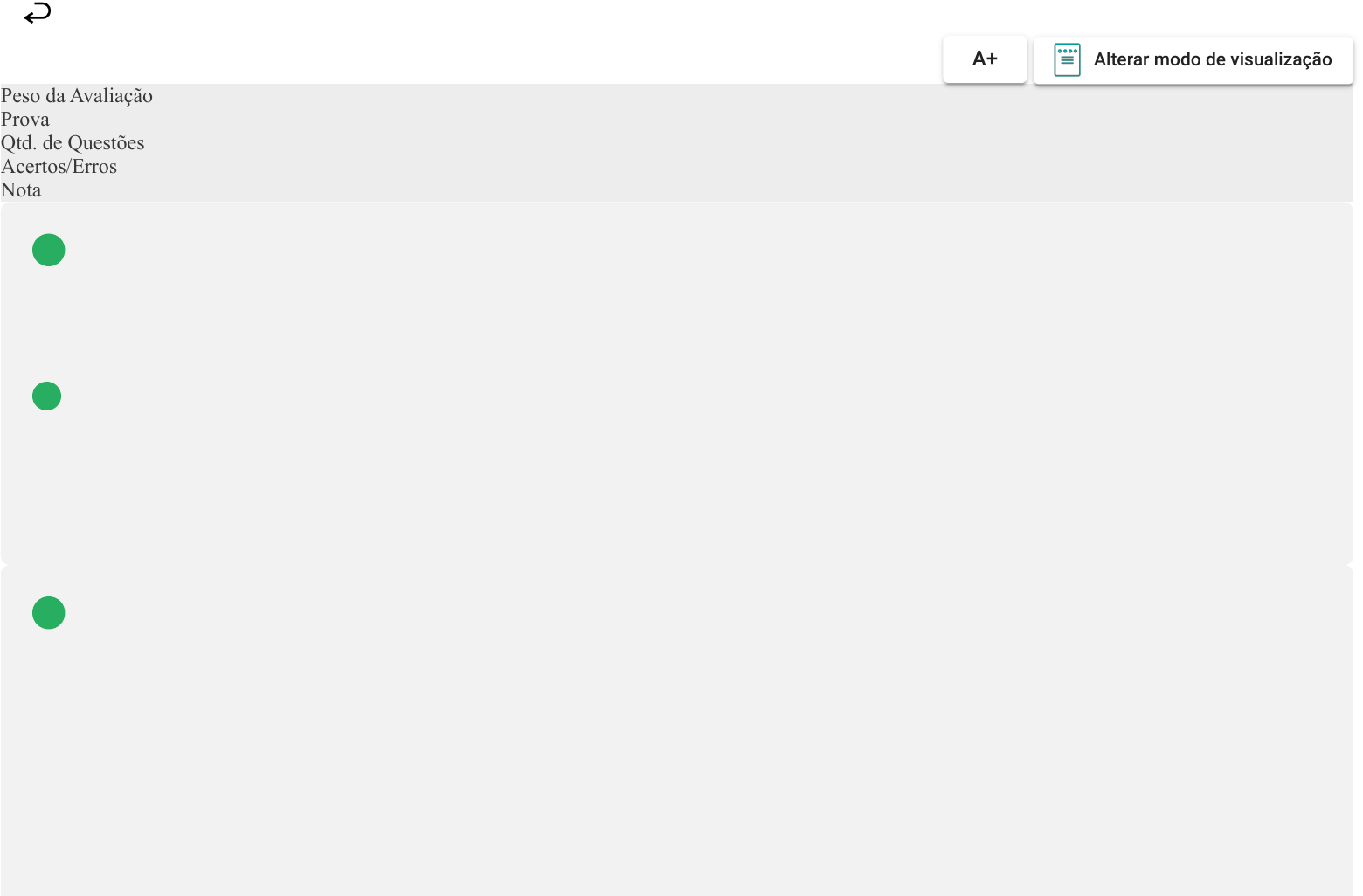Click the back arrow icon
The width and height of the screenshot is (1363, 896).
pyautogui.click(x=38, y=13)
